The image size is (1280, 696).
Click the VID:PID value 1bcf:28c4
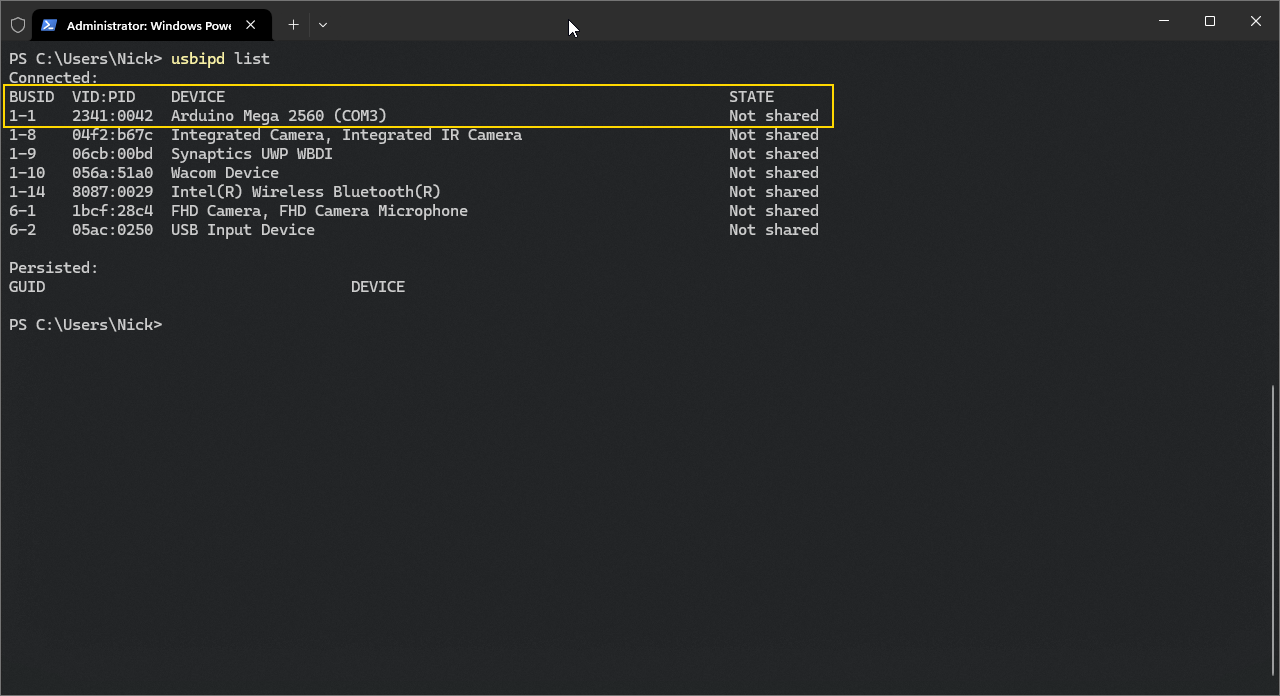tap(113, 211)
